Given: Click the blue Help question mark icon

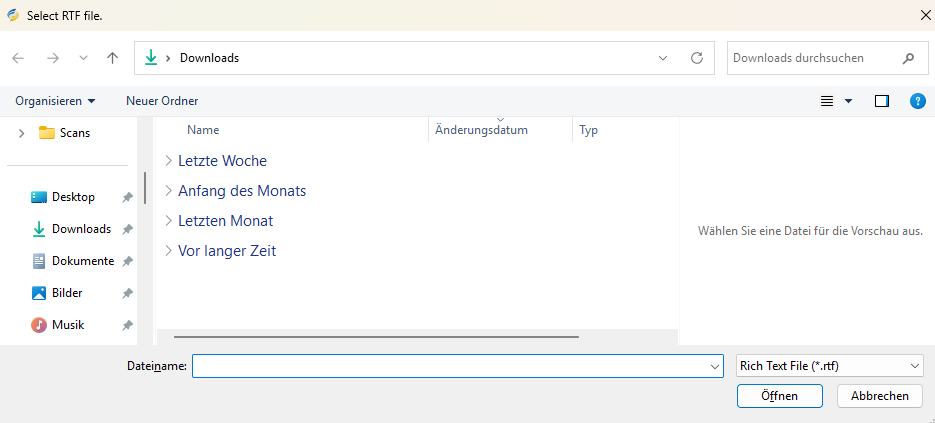Looking at the screenshot, I should pos(916,101).
